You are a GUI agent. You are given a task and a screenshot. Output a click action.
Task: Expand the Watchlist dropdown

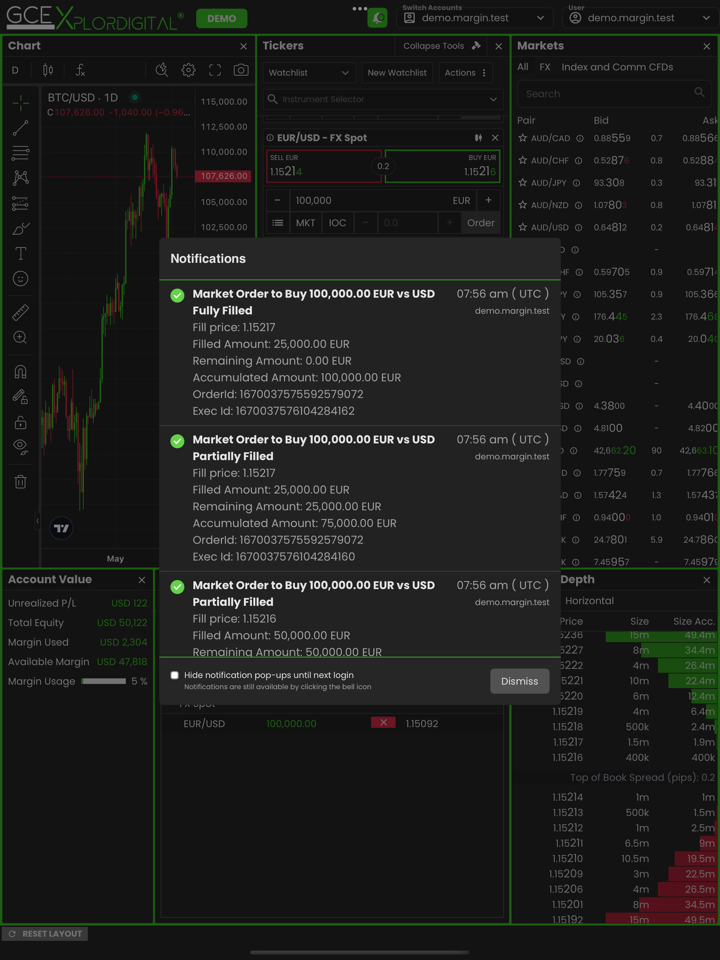(309, 73)
